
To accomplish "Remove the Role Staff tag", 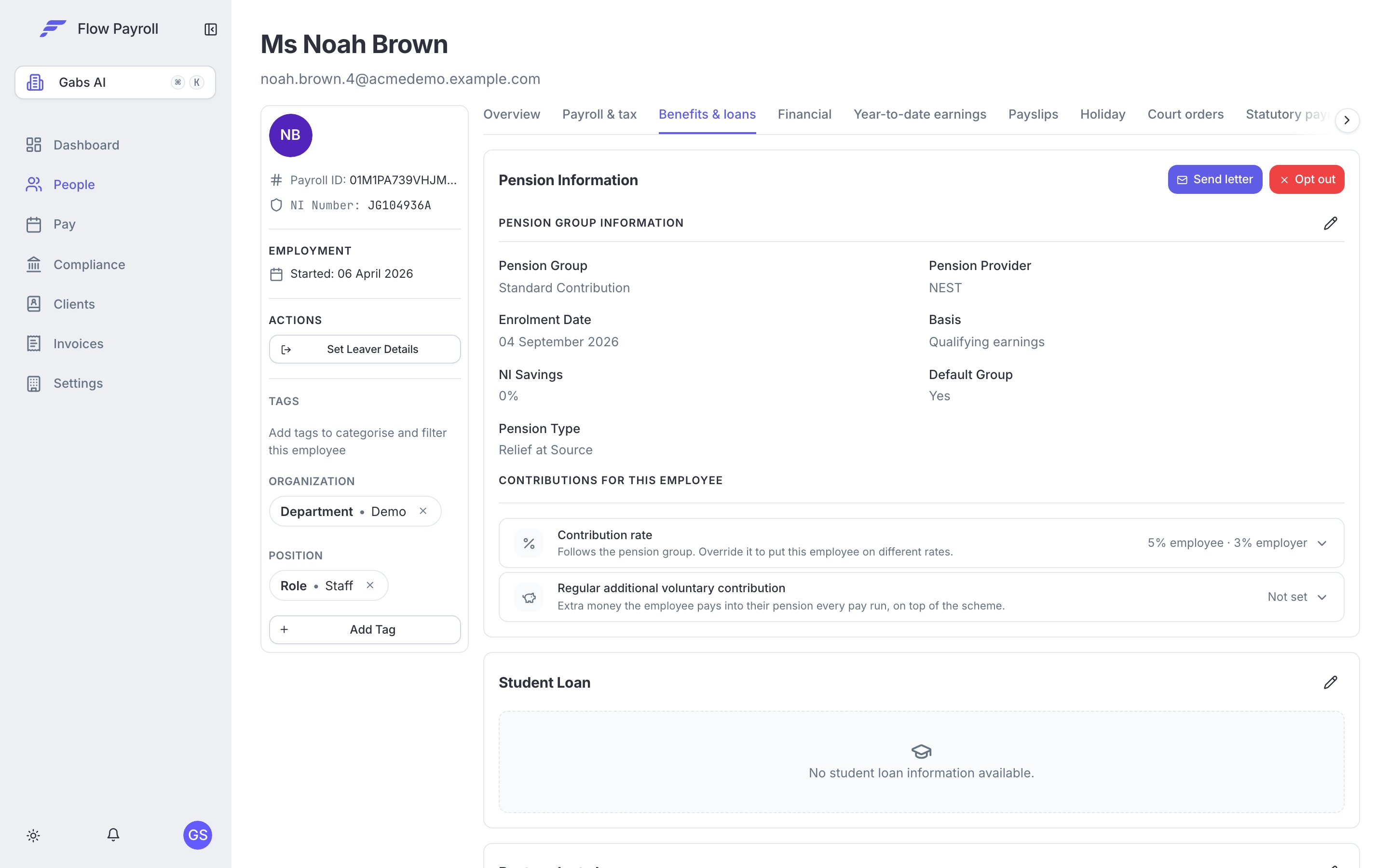I will (370, 585).
